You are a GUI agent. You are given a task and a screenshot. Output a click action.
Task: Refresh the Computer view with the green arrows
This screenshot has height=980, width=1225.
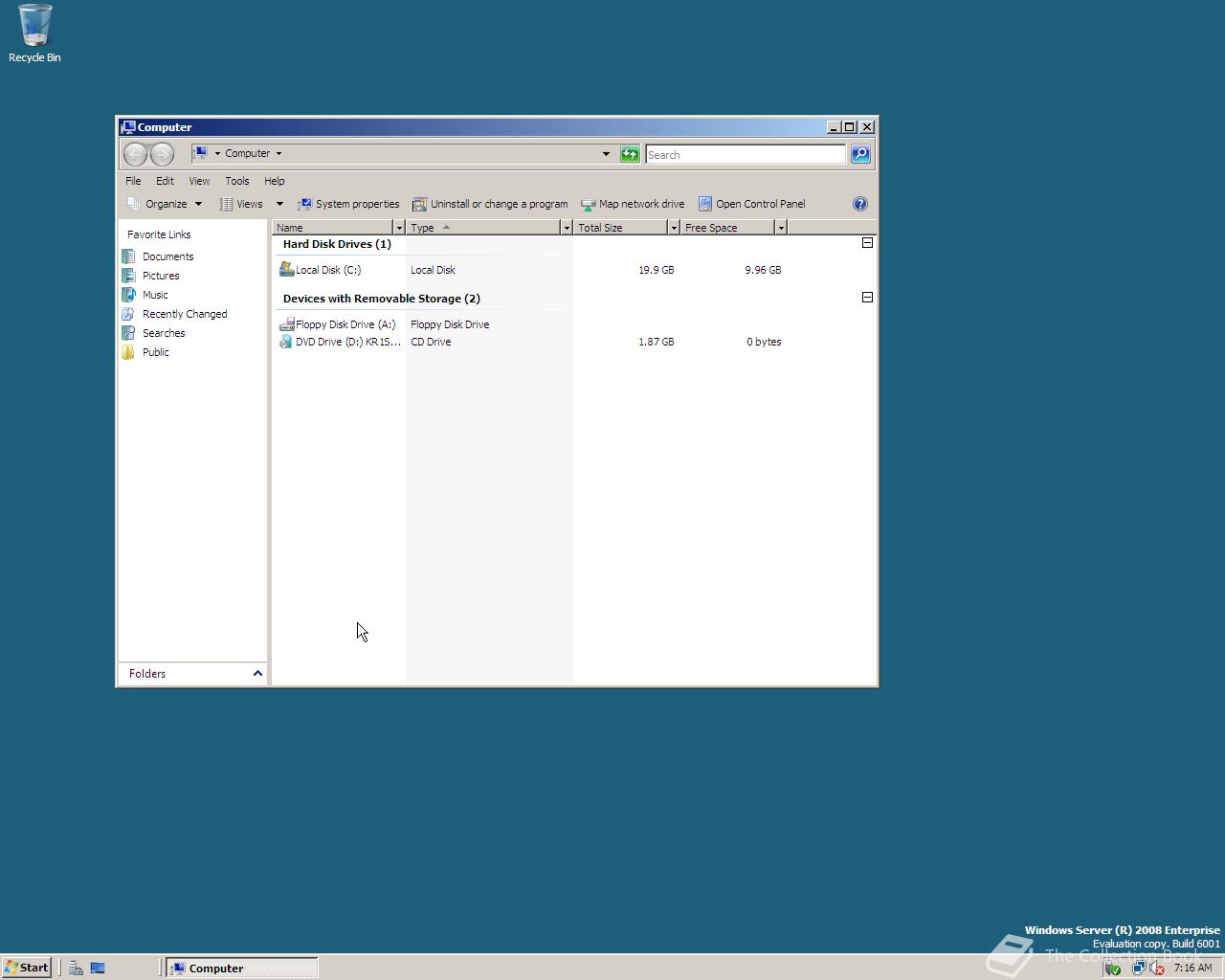point(630,154)
